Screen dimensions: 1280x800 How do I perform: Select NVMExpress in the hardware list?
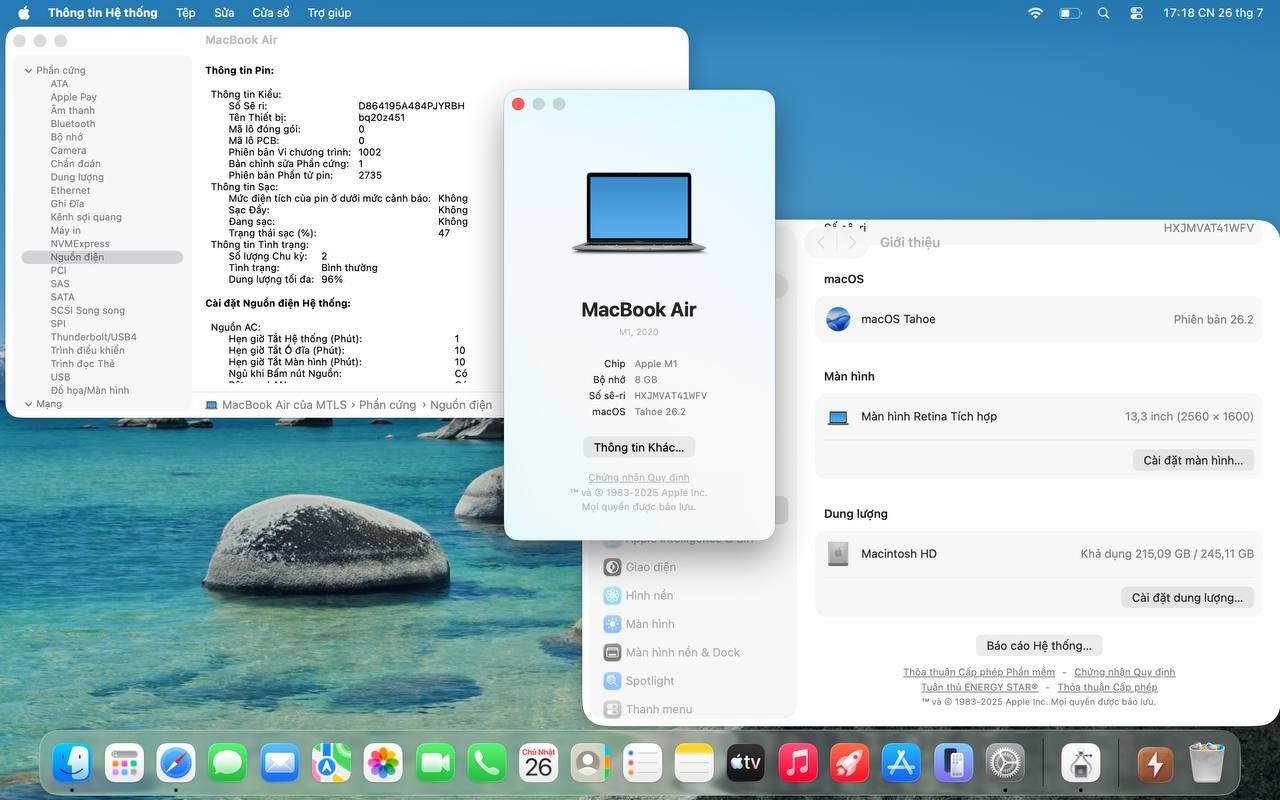pos(80,244)
